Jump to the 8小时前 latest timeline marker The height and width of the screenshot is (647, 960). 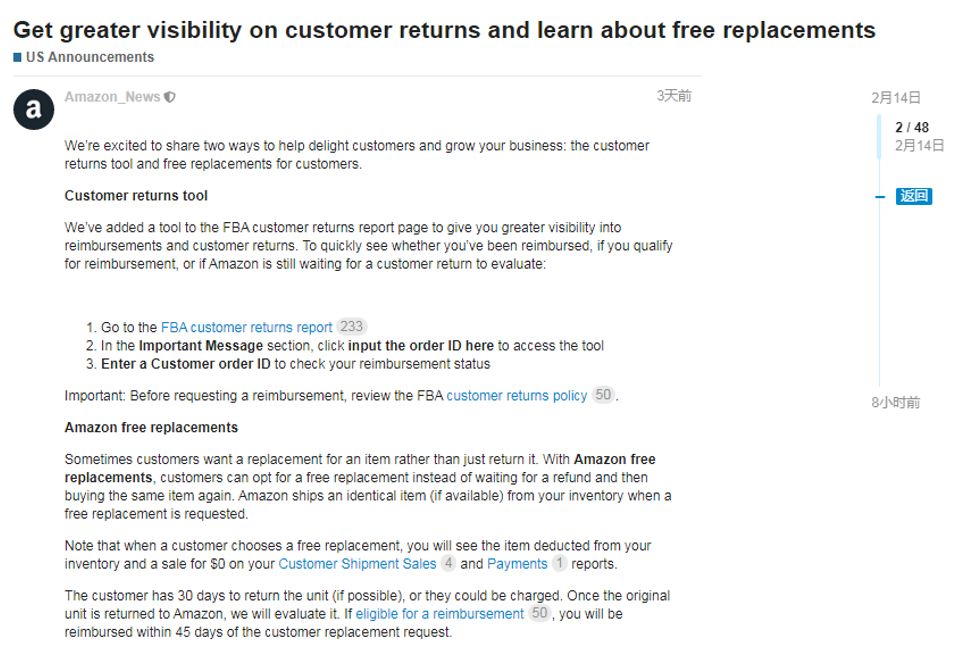tap(895, 403)
